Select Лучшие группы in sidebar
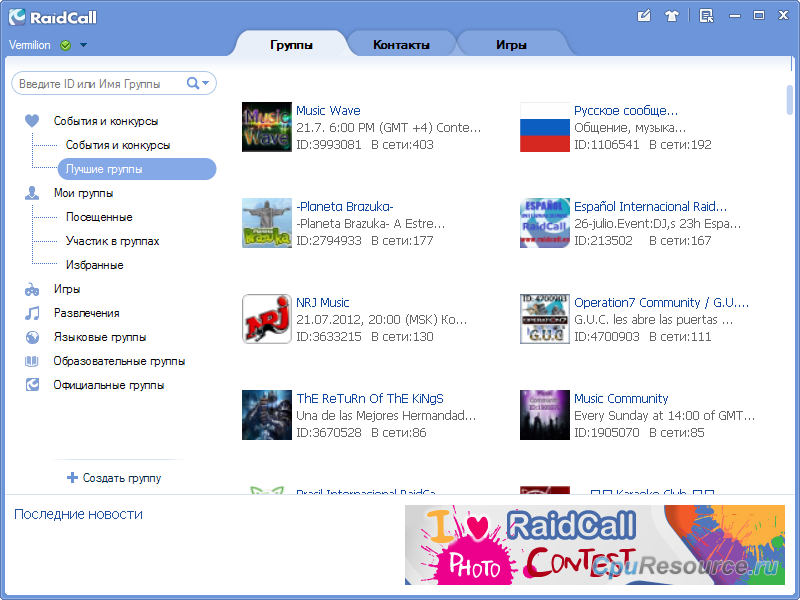The height and width of the screenshot is (600, 800). 137,169
